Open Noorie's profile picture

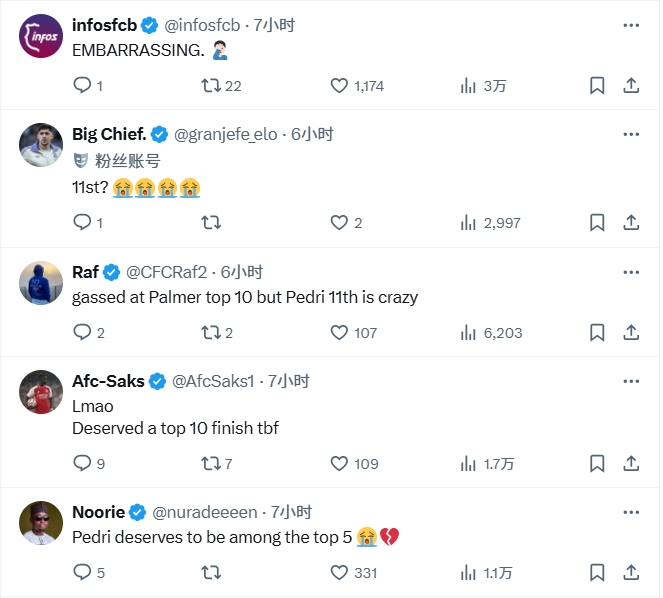(x=42, y=522)
